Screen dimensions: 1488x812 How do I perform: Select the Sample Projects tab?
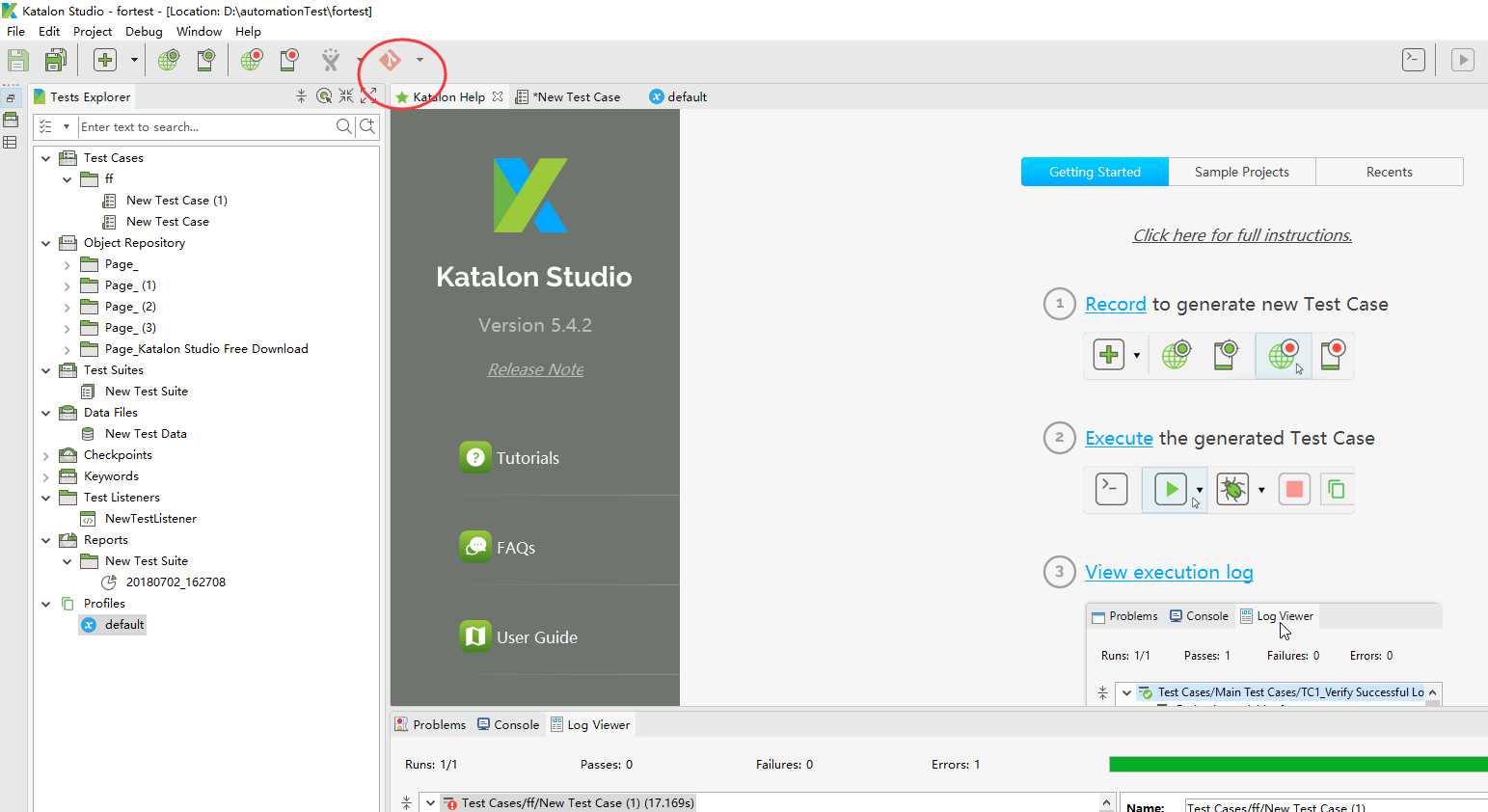[1241, 172]
